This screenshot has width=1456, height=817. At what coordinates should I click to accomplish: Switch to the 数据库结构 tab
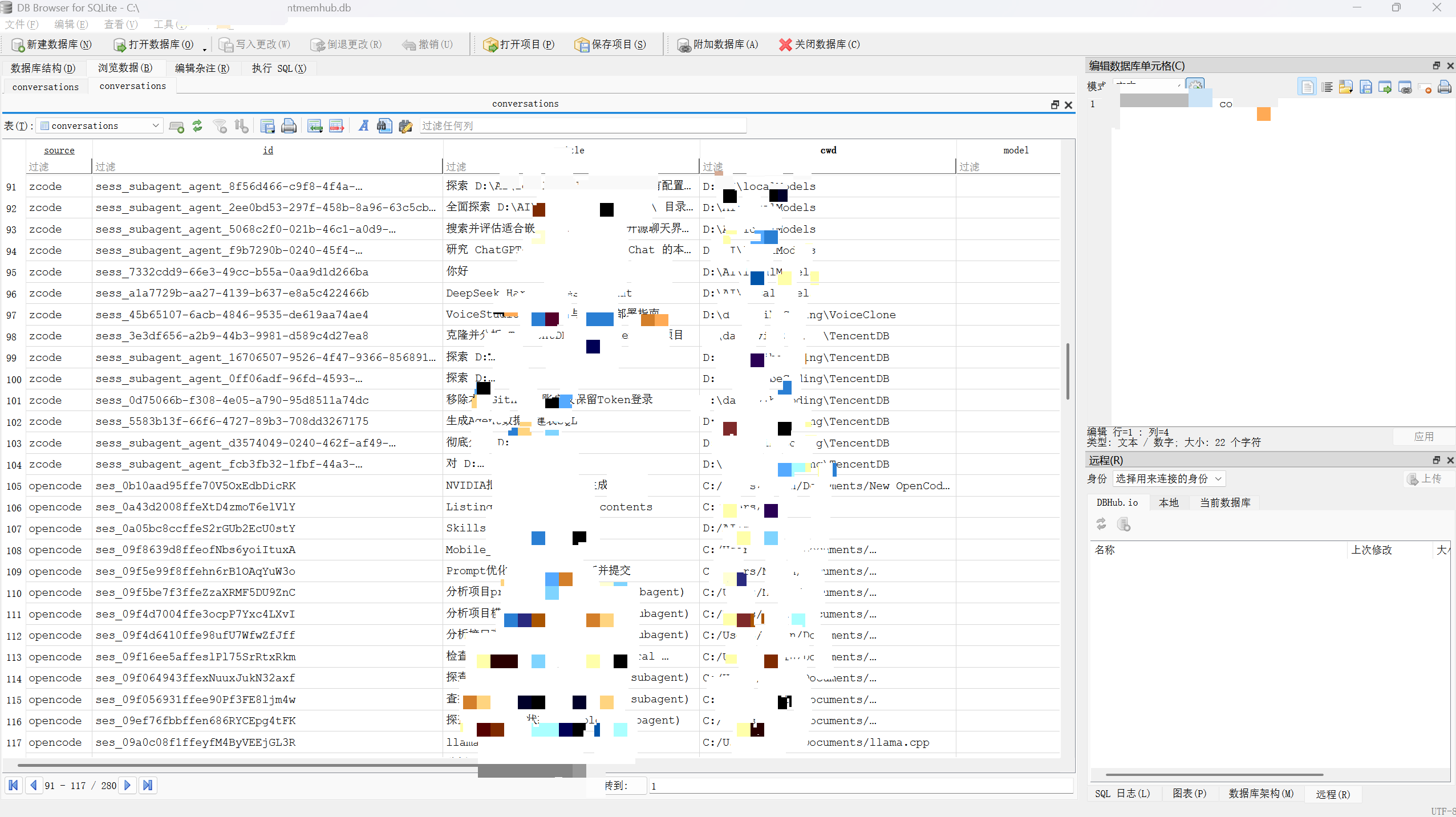coord(43,68)
